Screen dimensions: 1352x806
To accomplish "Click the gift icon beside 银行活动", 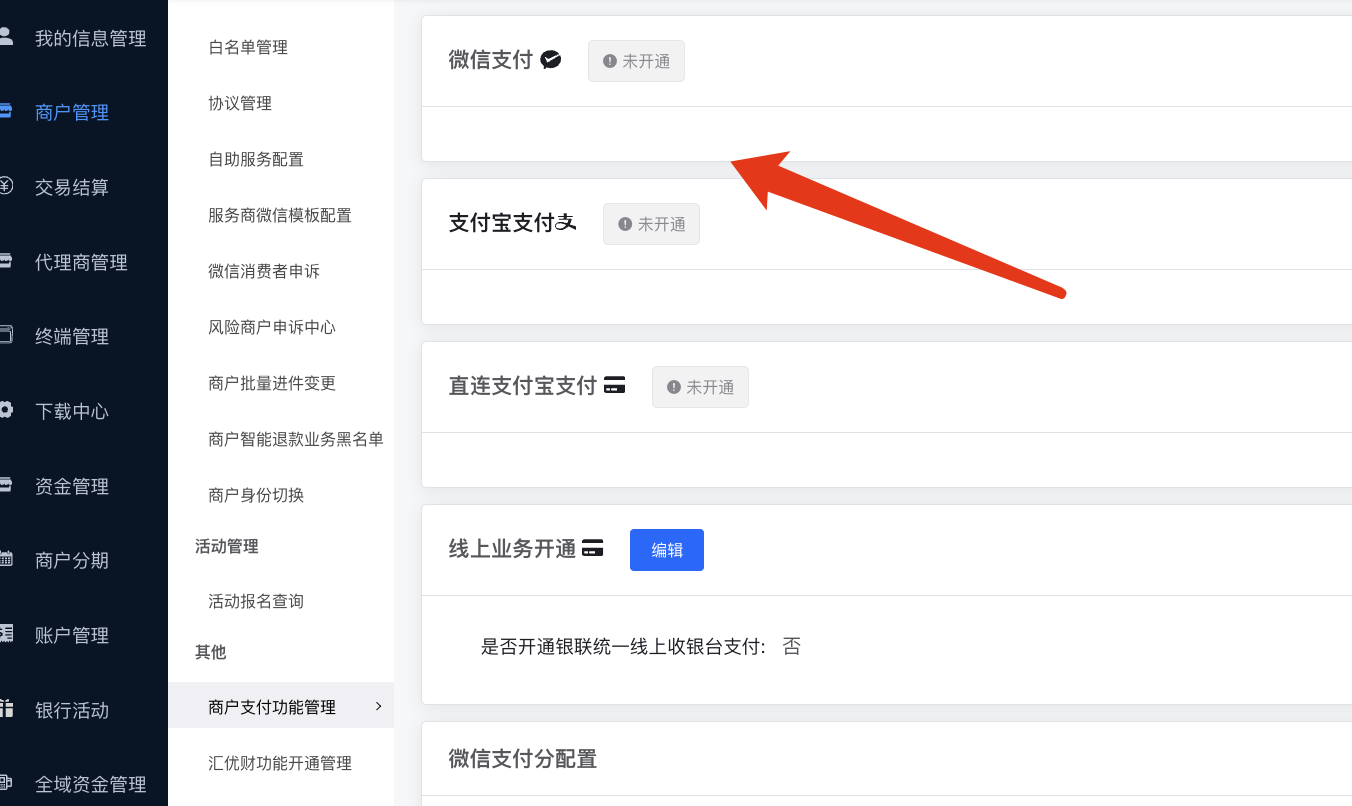I will (6, 709).
